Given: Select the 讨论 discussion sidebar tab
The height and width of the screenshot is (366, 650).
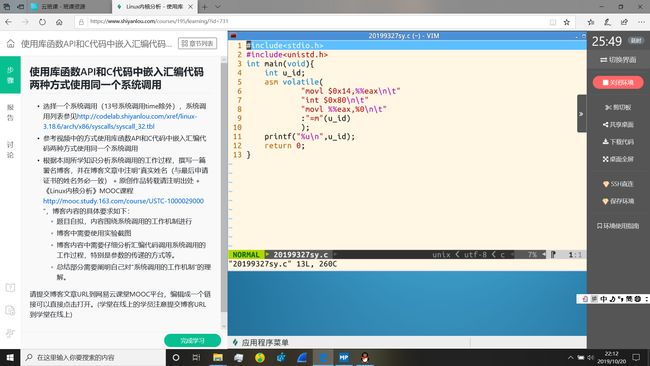Looking at the screenshot, I should (x=10, y=150).
